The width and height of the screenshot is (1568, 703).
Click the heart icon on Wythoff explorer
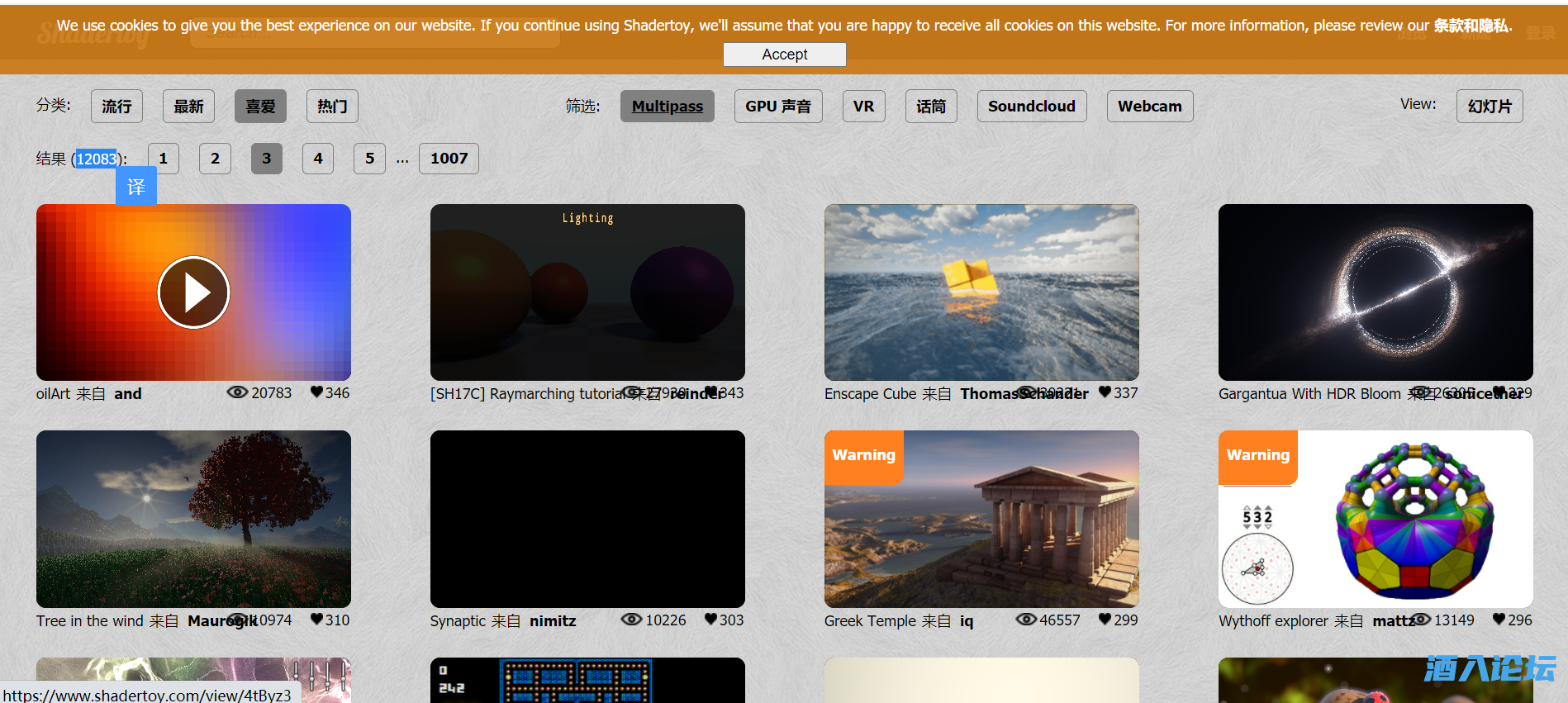pyautogui.click(x=1499, y=620)
